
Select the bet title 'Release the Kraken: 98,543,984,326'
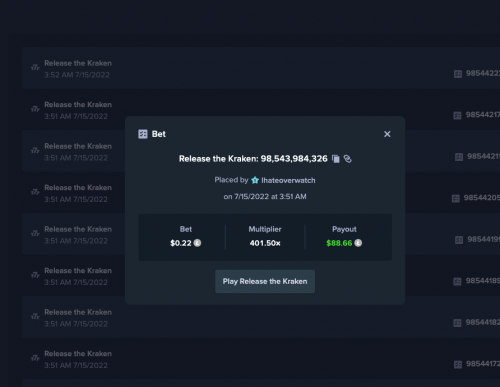coord(253,159)
